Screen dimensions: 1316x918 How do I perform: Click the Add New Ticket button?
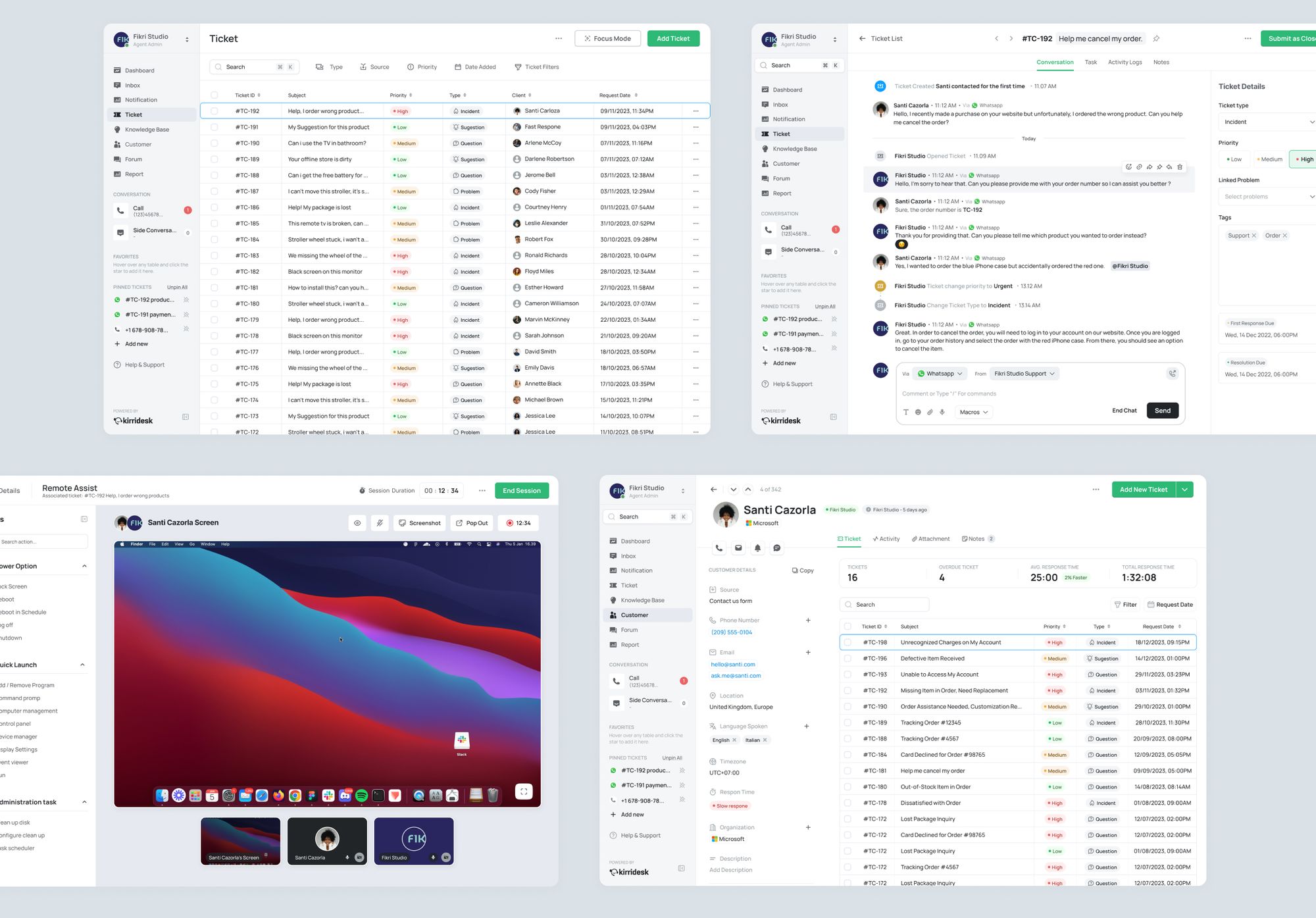pyautogui.click(x=1144, y=490)
